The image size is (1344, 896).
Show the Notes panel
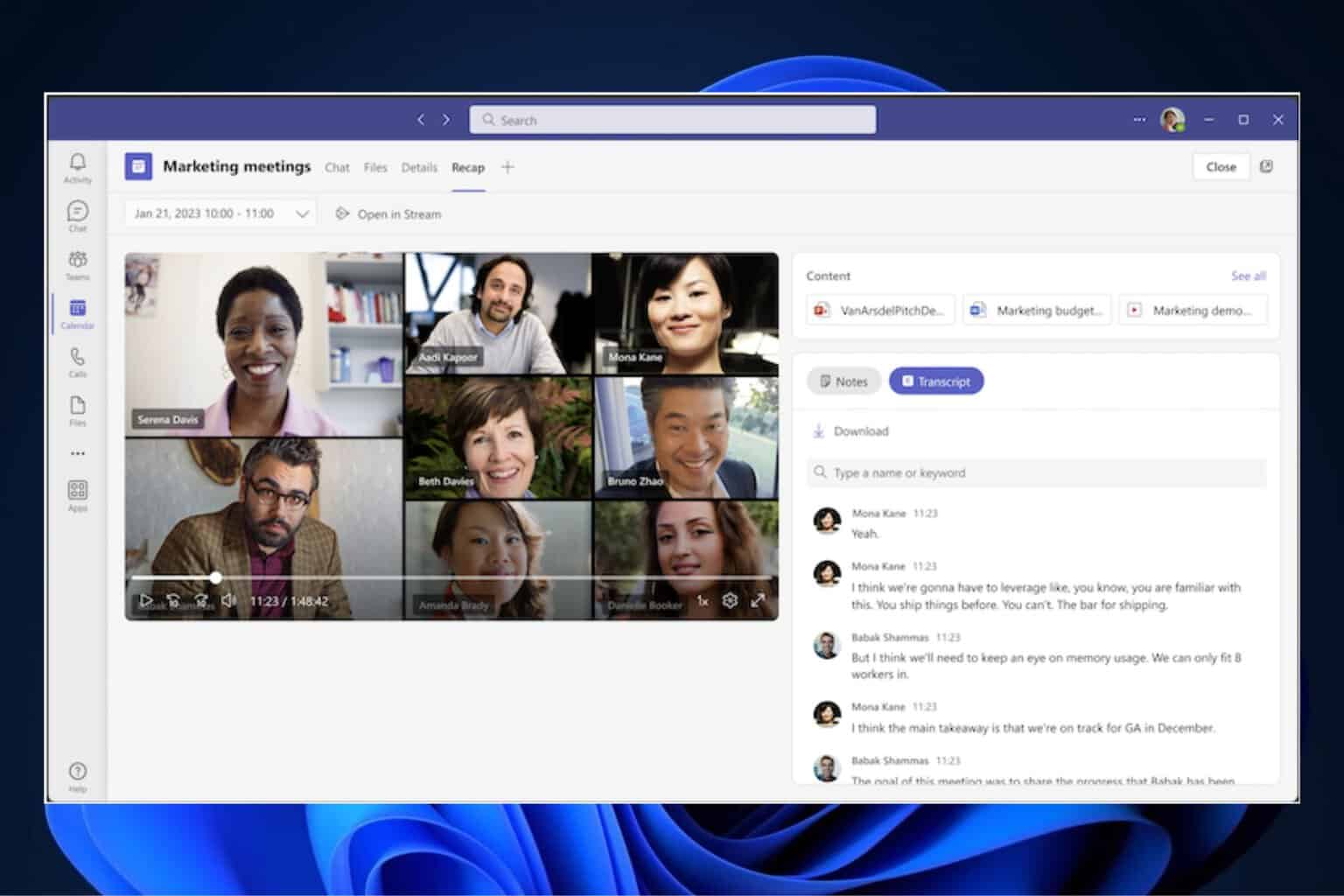[x=843, y=381]
